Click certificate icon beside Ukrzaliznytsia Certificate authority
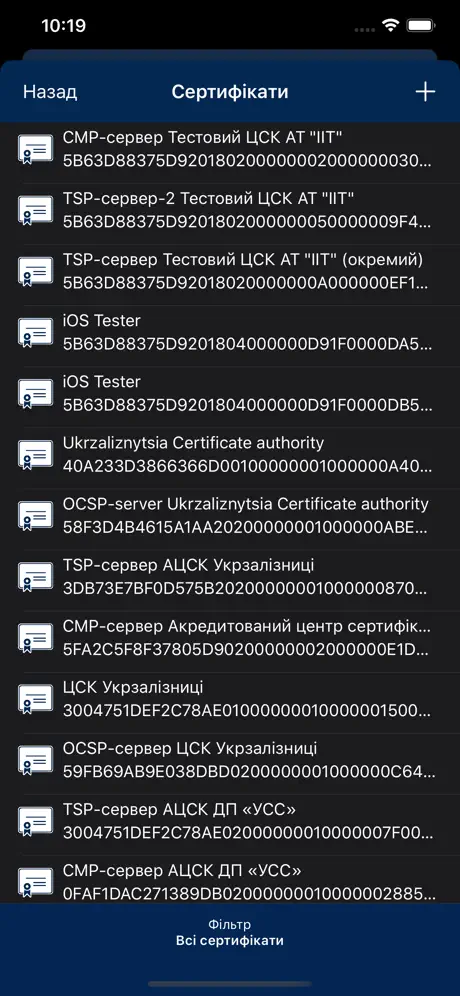The image size is (460, 996). click(x=35, y=455)
